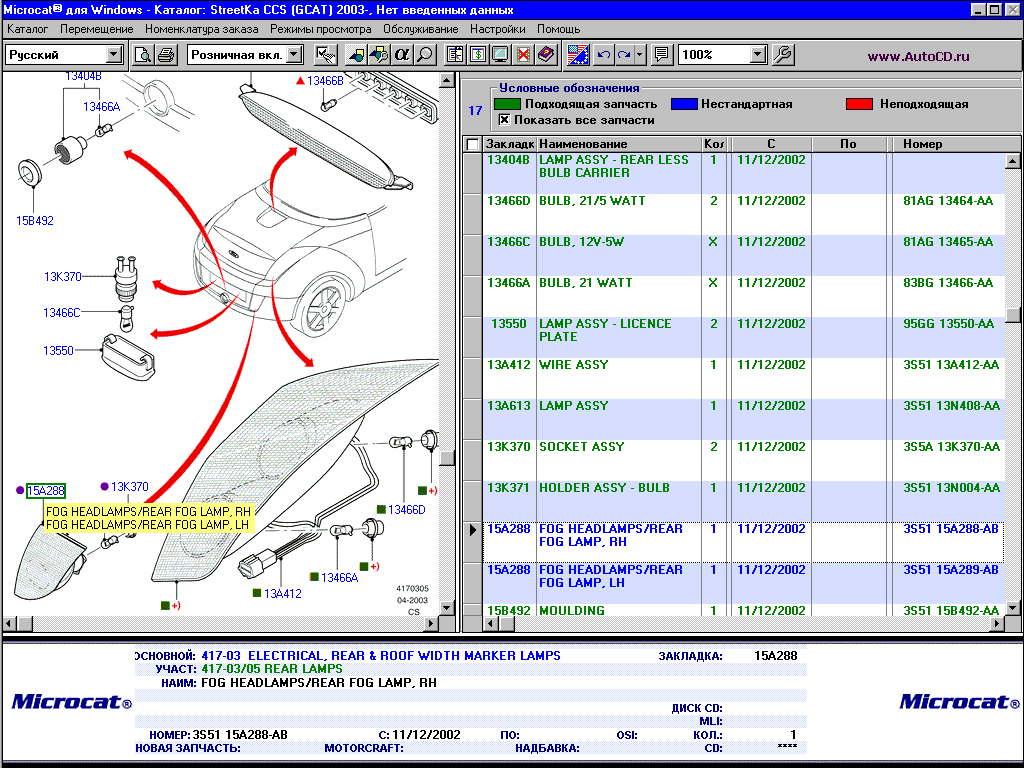Click the 13466D callout in the diagram

406,510
